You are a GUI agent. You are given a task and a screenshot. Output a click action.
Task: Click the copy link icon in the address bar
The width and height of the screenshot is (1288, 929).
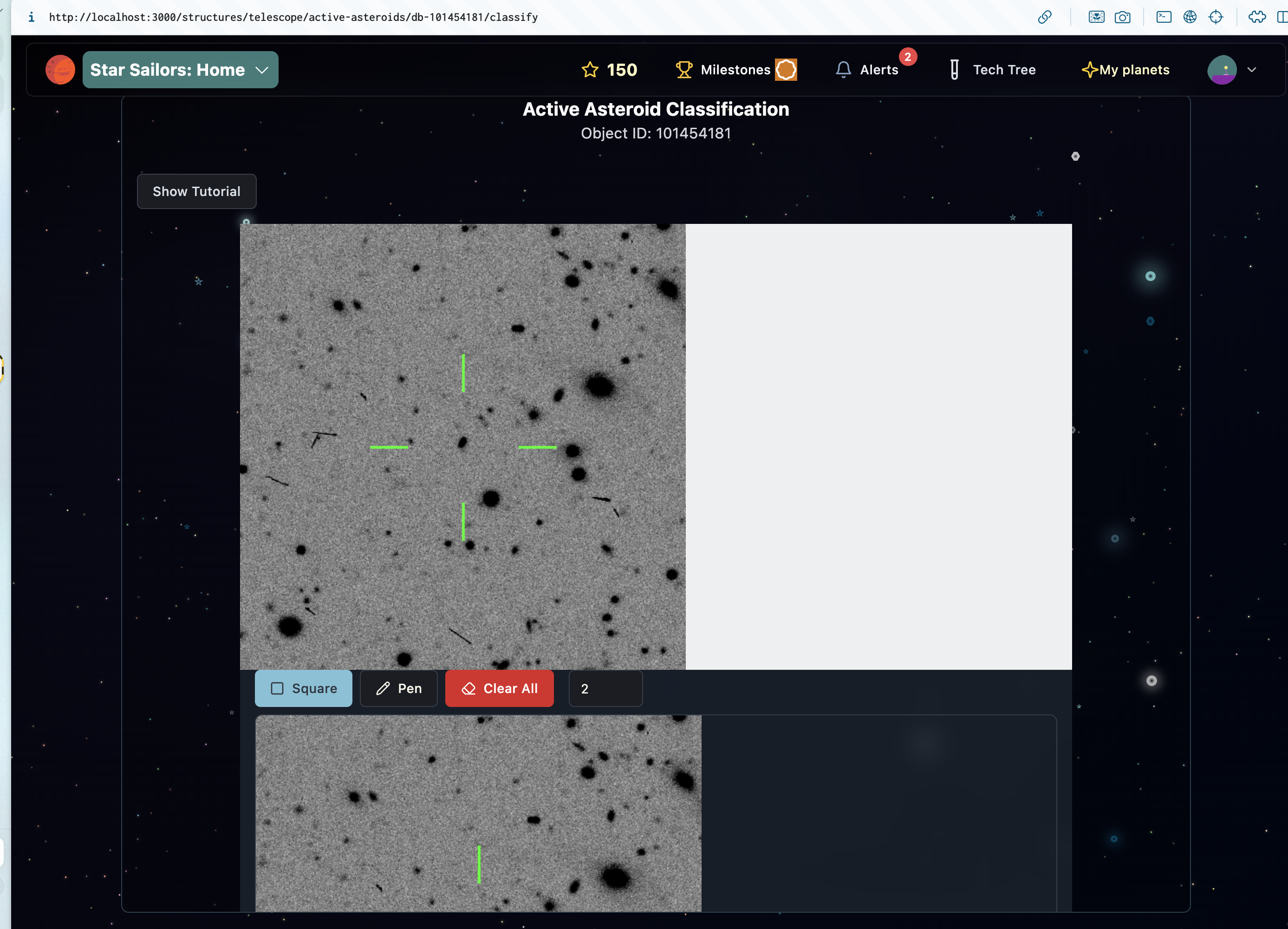click(x=1044, y=17)
